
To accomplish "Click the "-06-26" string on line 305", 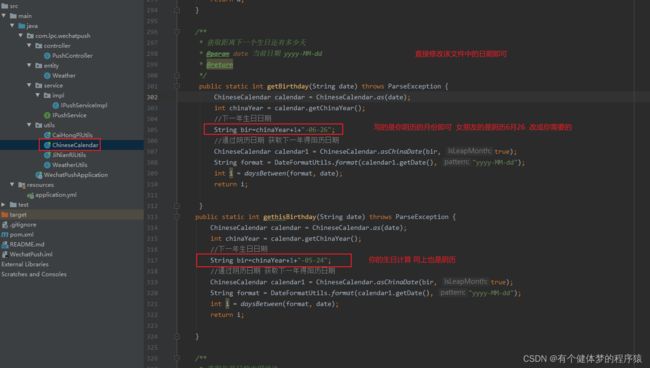I will coord(317,130).
